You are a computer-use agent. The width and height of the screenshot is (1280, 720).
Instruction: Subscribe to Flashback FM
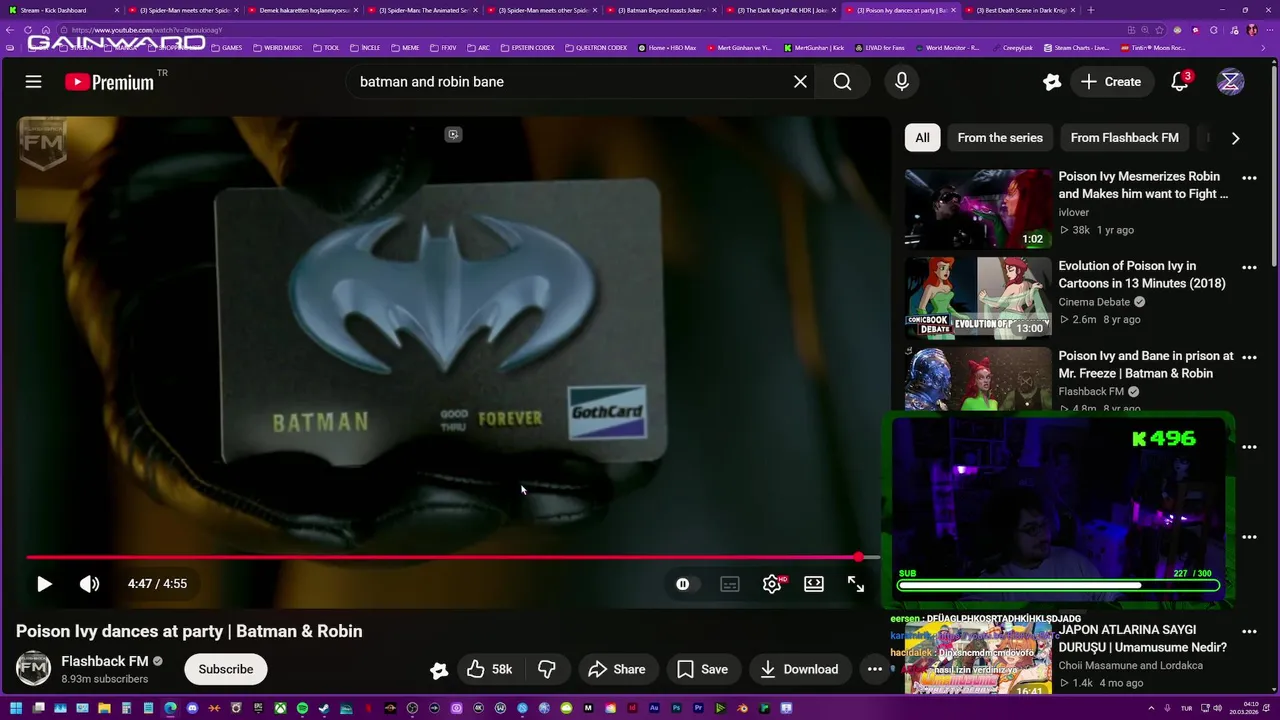coord(226,669)
